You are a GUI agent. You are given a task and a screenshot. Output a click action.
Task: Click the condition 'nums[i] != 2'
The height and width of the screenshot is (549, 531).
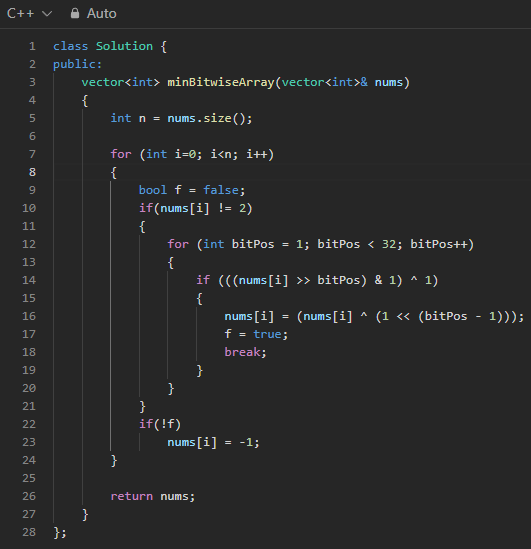point(203,208)
